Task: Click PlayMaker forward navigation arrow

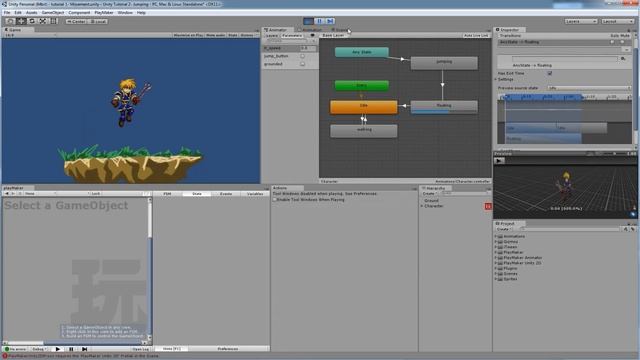Action: click(13, 193)
